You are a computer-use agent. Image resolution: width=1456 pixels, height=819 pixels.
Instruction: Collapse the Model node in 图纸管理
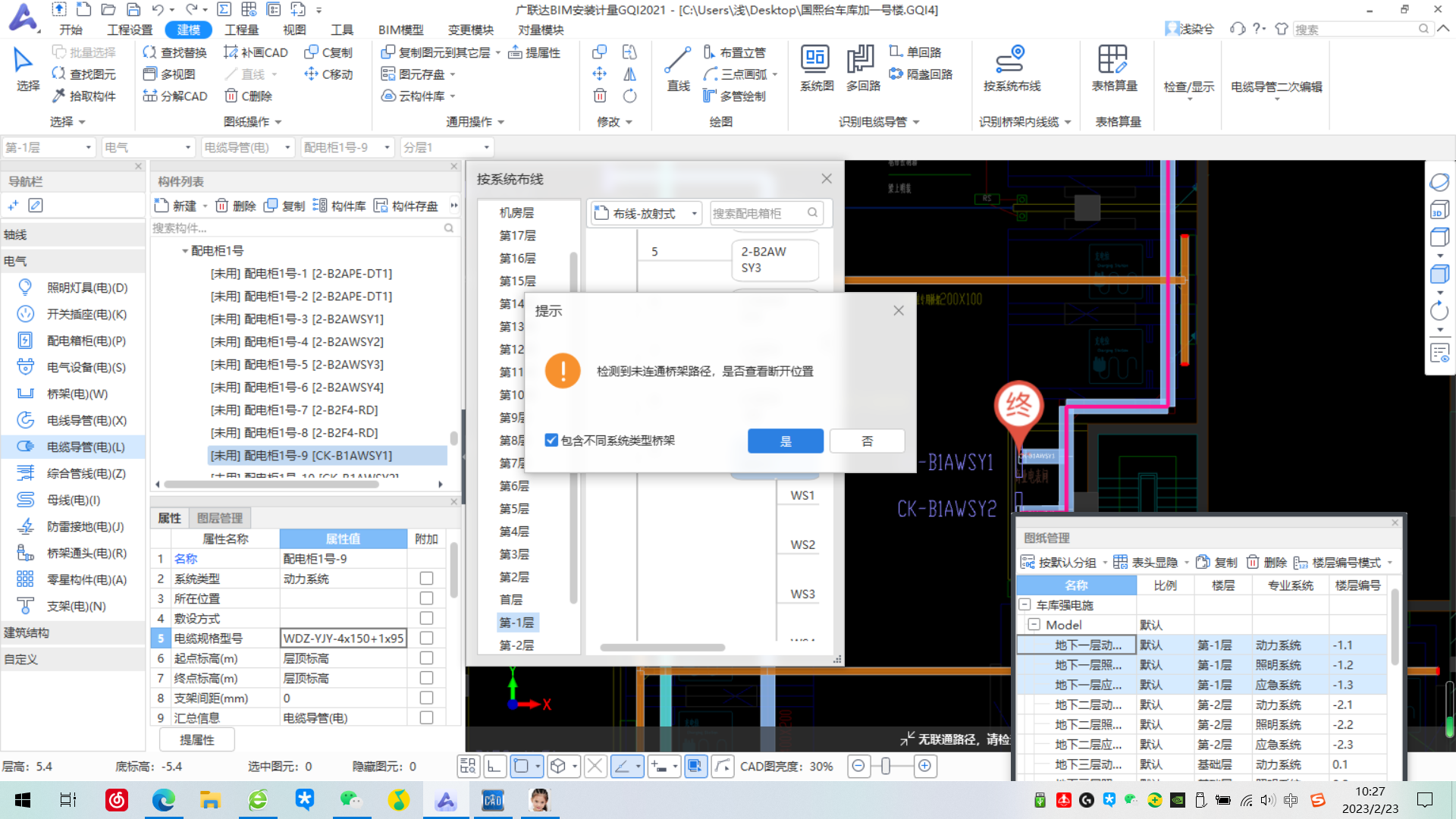pos(1034,625)
